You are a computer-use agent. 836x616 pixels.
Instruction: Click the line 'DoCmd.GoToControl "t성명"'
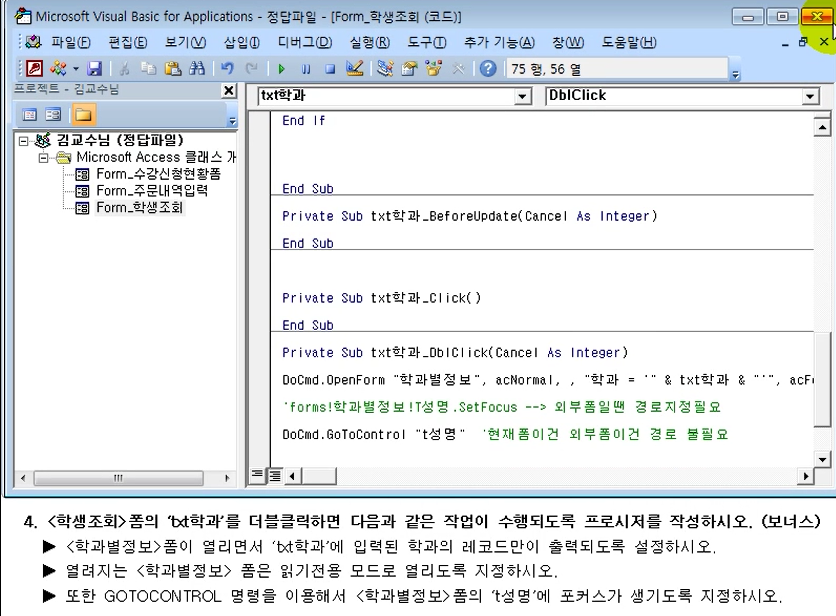pos(374,435)
